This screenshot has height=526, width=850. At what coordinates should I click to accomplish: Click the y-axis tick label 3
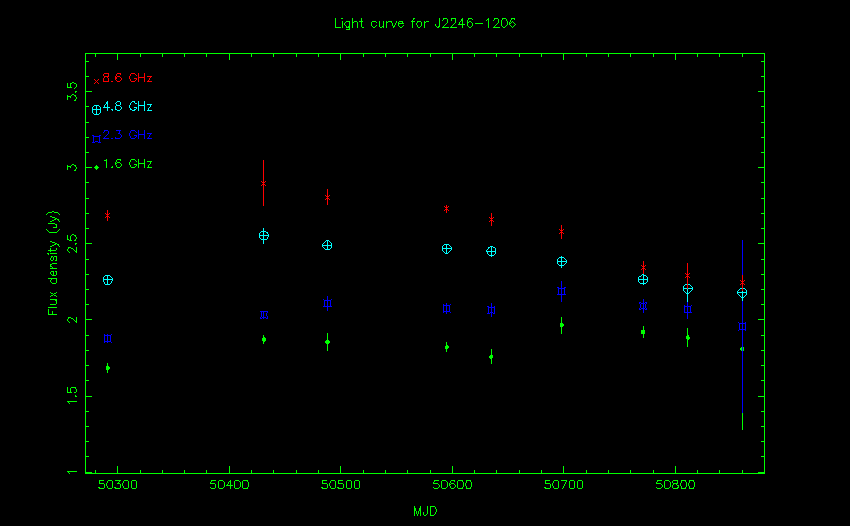tap(72, 168)
